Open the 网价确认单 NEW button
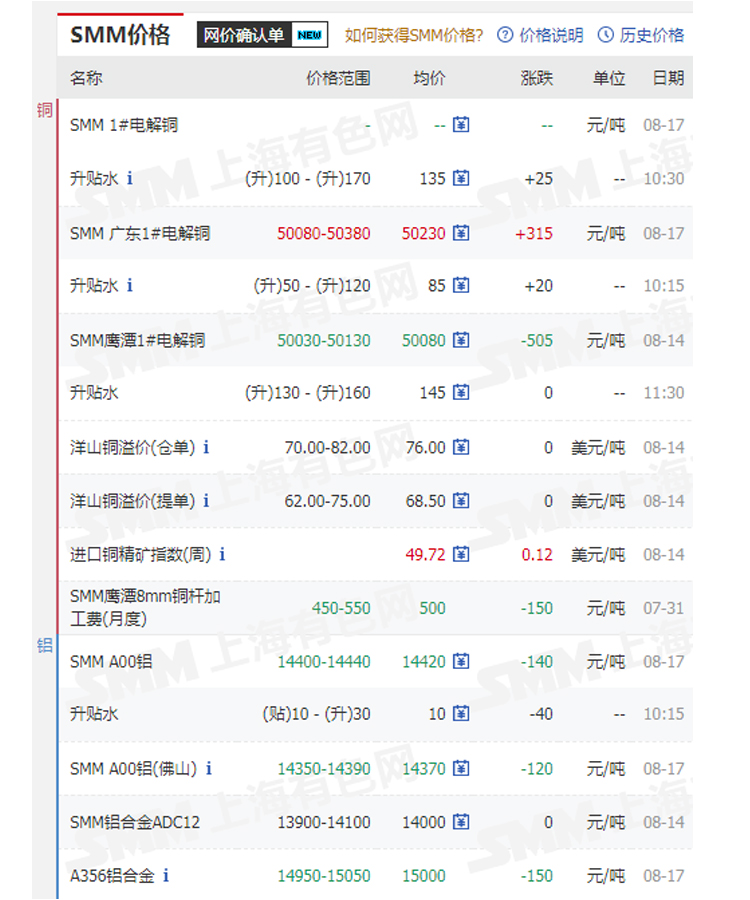Screen dimensions: 750x900 (262, 35)
